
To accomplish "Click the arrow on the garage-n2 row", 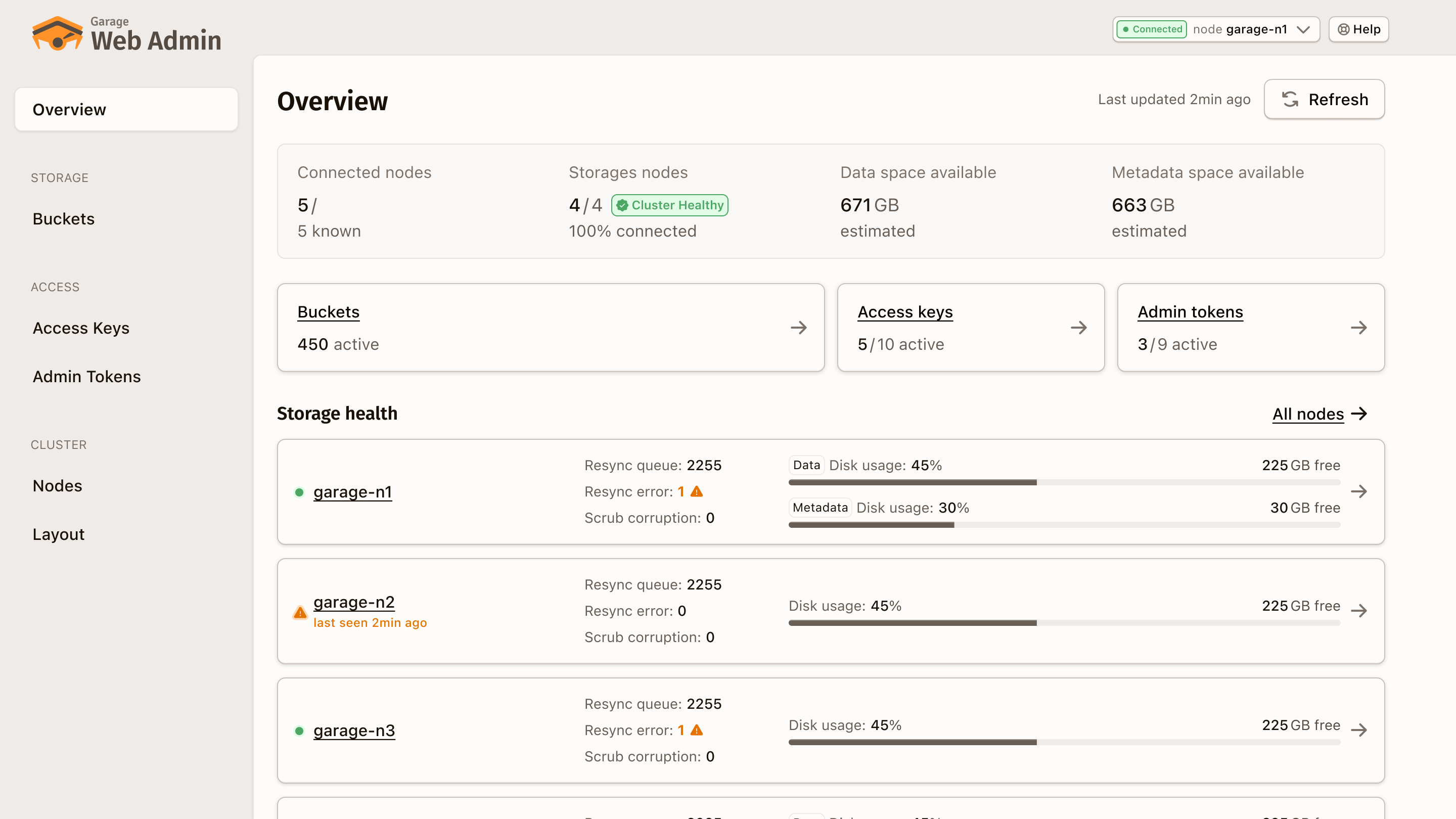I will (x=1359, y=611).
